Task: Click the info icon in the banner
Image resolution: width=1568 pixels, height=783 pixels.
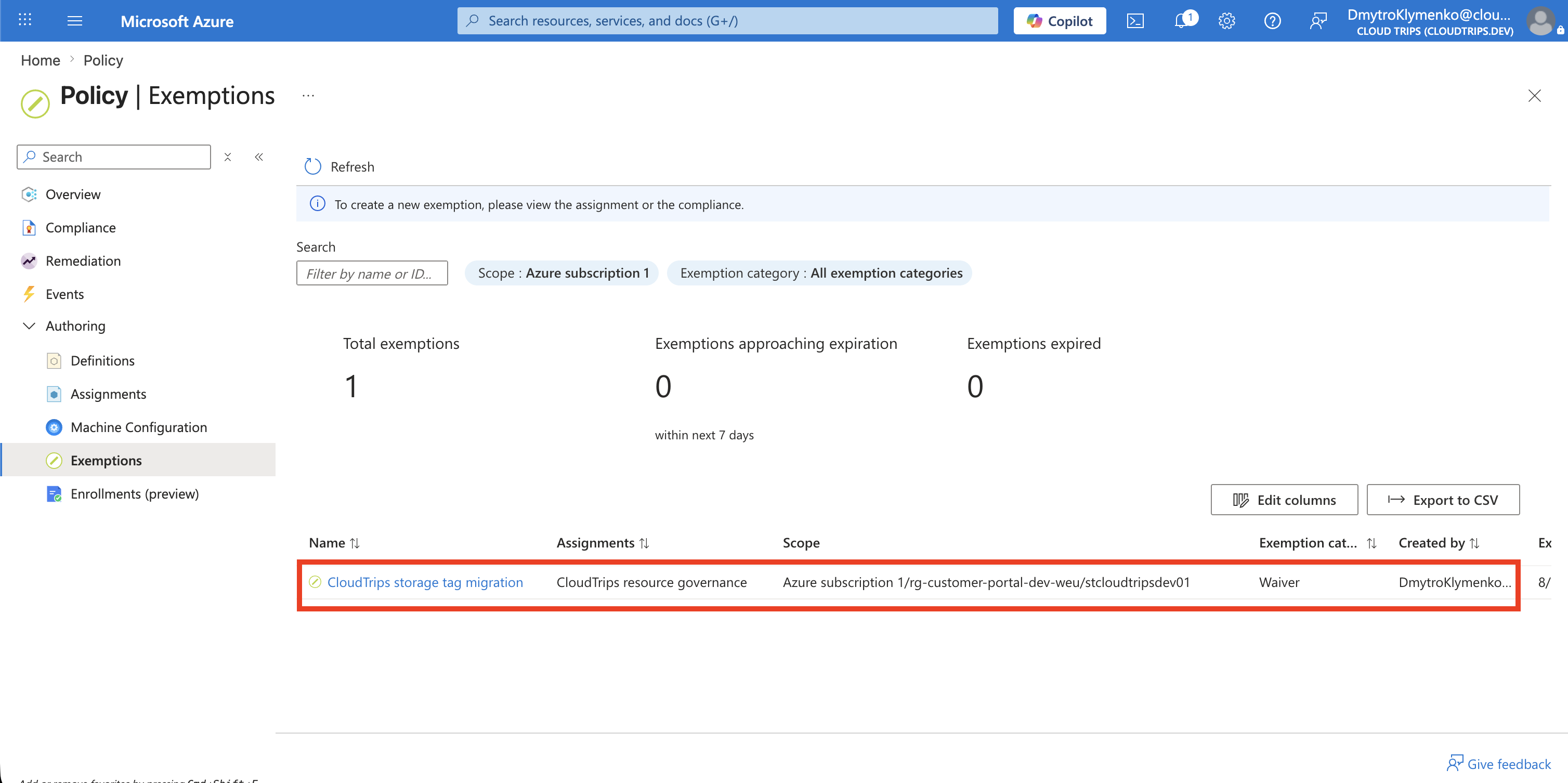Action: click(317, 204)
